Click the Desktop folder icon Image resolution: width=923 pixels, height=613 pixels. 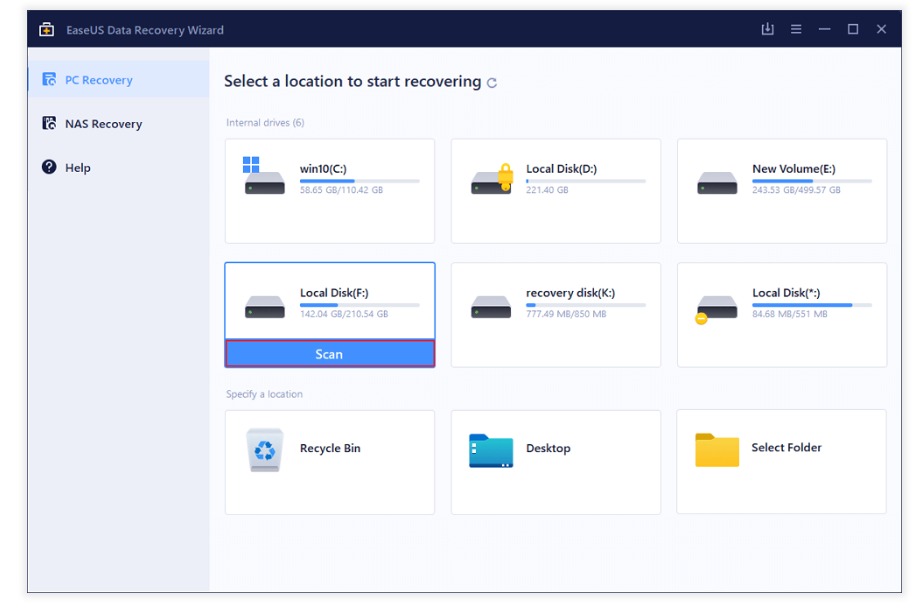click(x=491, y=451)
